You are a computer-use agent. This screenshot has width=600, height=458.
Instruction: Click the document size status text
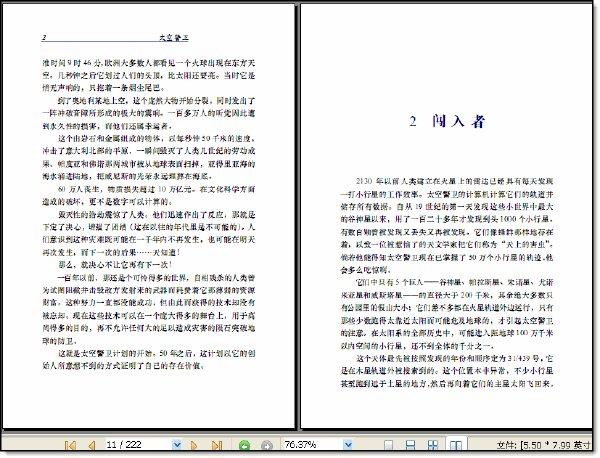[543, 445]
